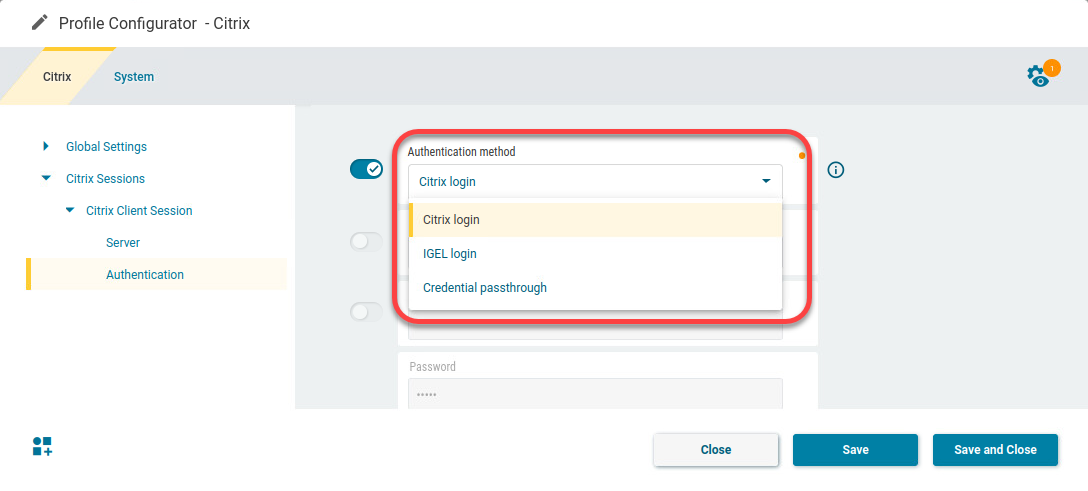Disable the Authentication method toggle
The width and height of the screenshot is (1088, 491).
pos(366,170)
